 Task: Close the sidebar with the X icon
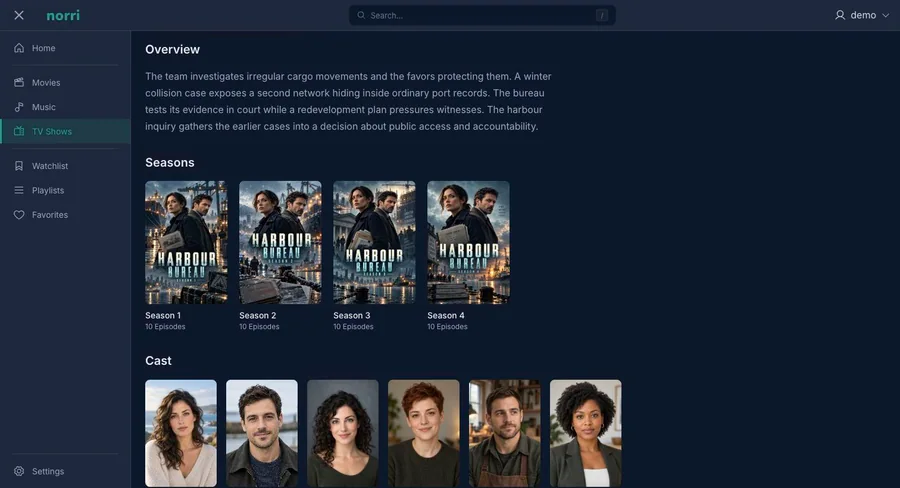19,16
